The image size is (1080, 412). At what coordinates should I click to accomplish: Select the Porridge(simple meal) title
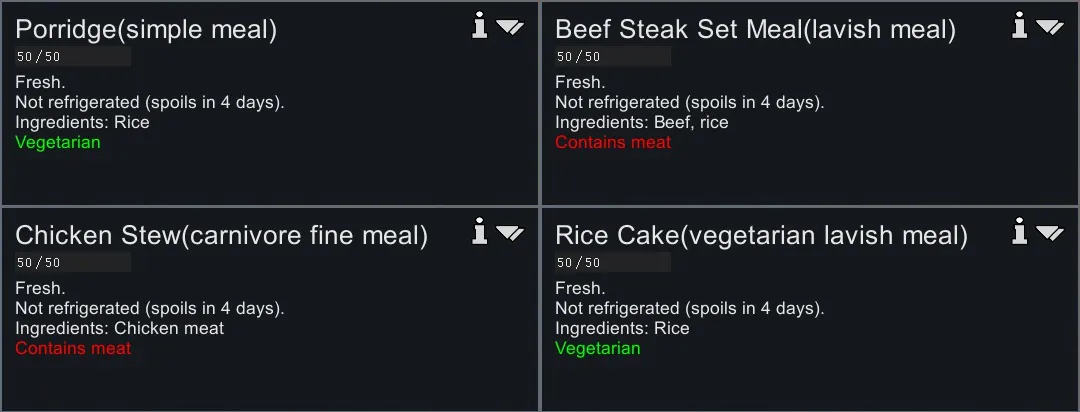[x=146, y=30]
